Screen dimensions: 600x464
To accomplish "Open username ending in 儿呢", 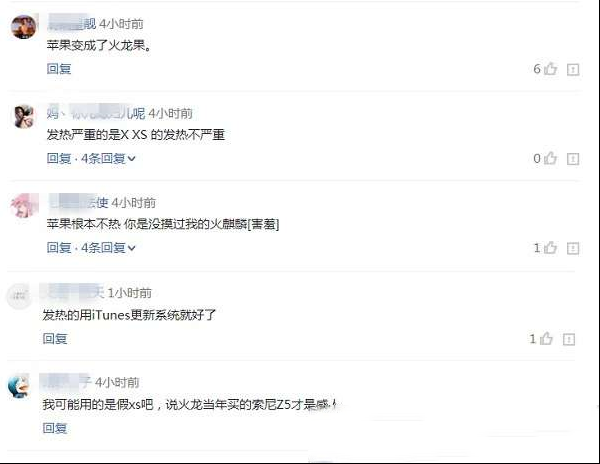I will tap(96, 113).
